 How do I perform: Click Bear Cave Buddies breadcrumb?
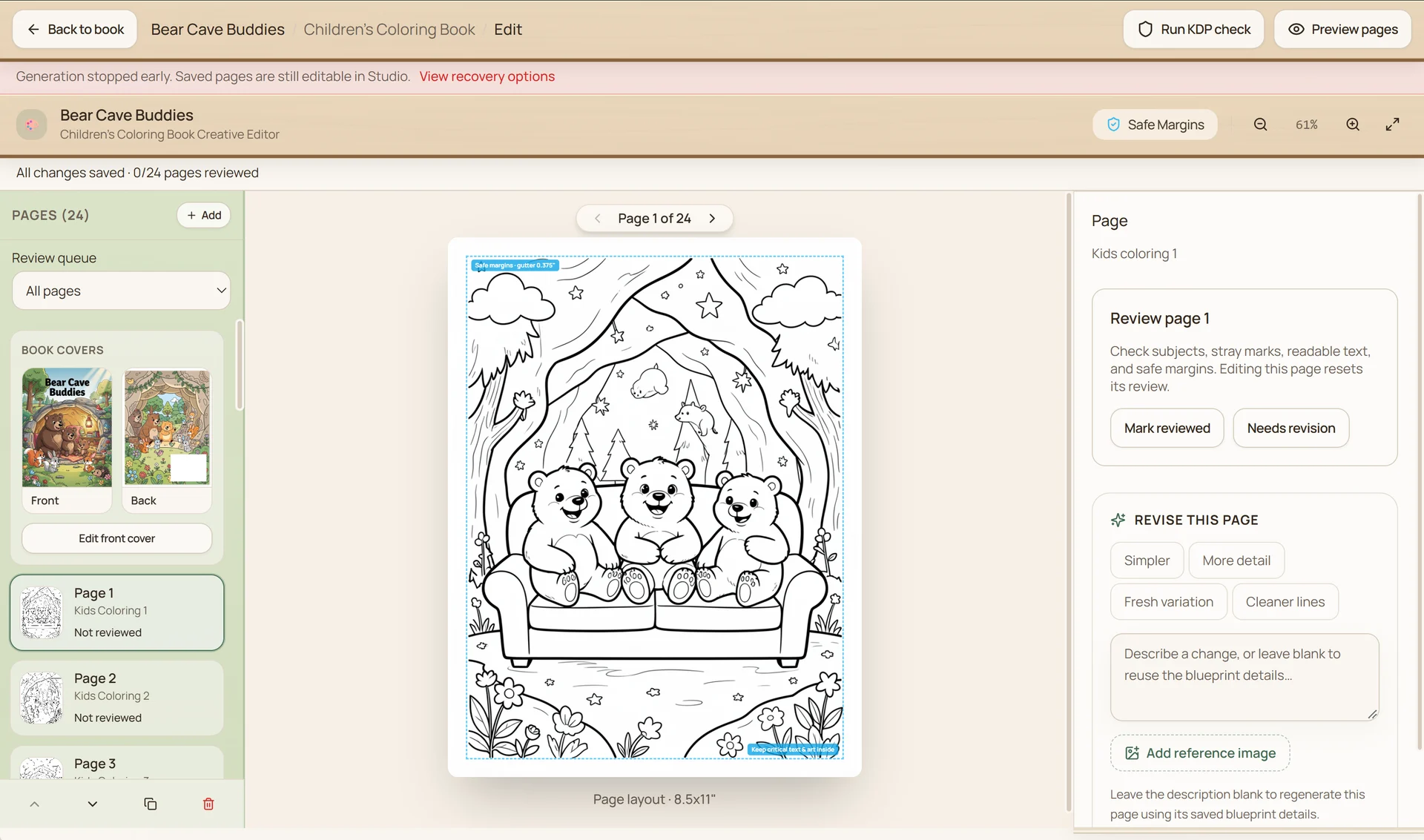[217, 29]
